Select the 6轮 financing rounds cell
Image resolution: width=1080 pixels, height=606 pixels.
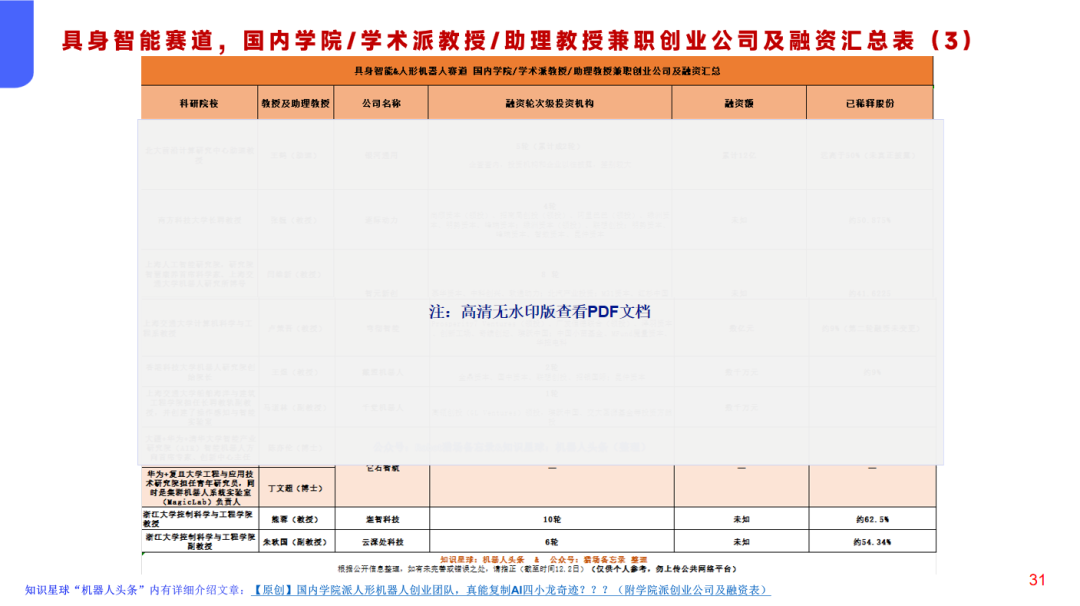click(x=552, y=542)
